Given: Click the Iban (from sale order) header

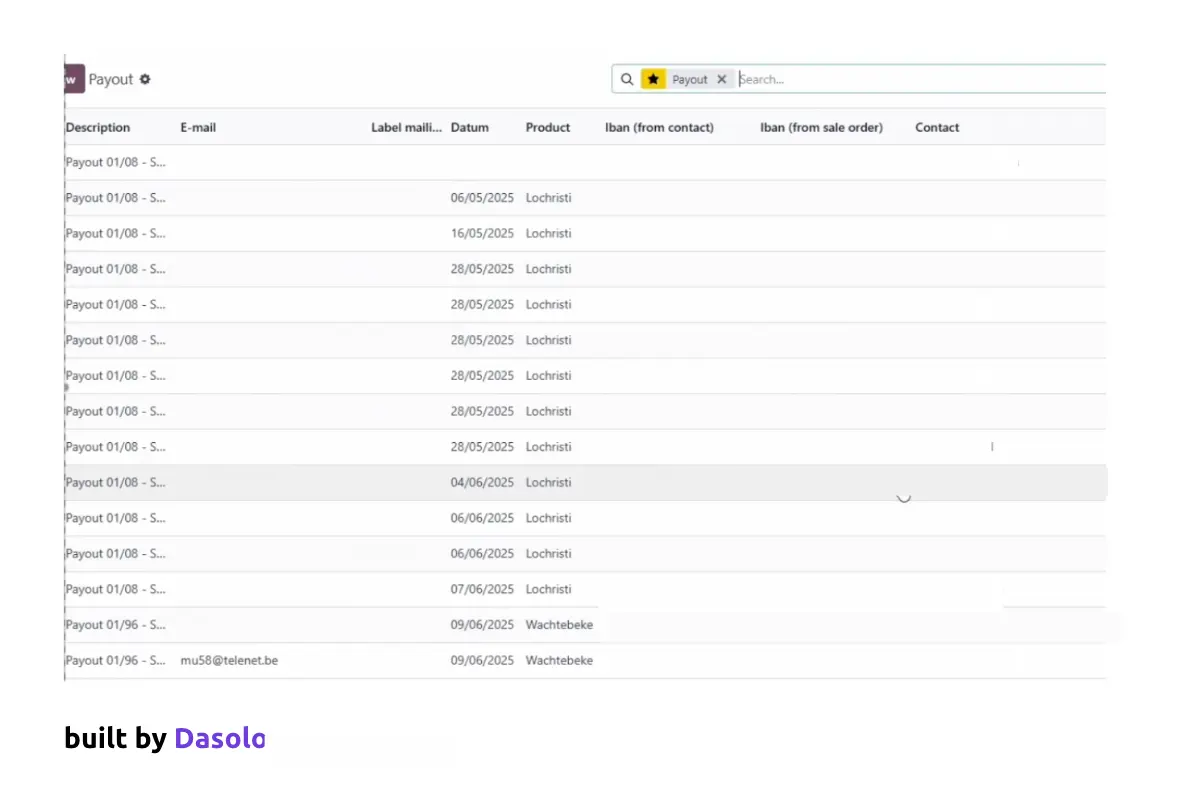Looking at the screenshot, I should [x=821, y=127].
